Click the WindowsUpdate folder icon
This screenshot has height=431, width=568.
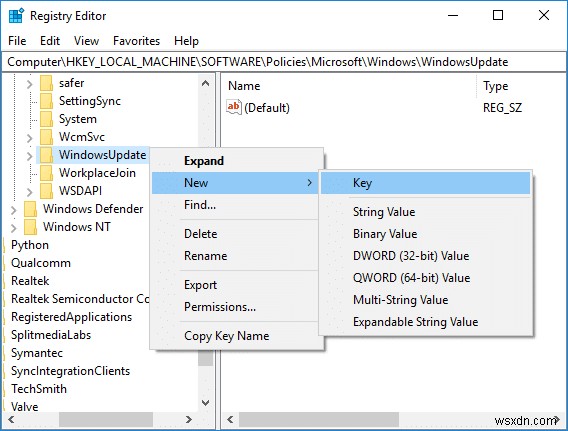46,155
